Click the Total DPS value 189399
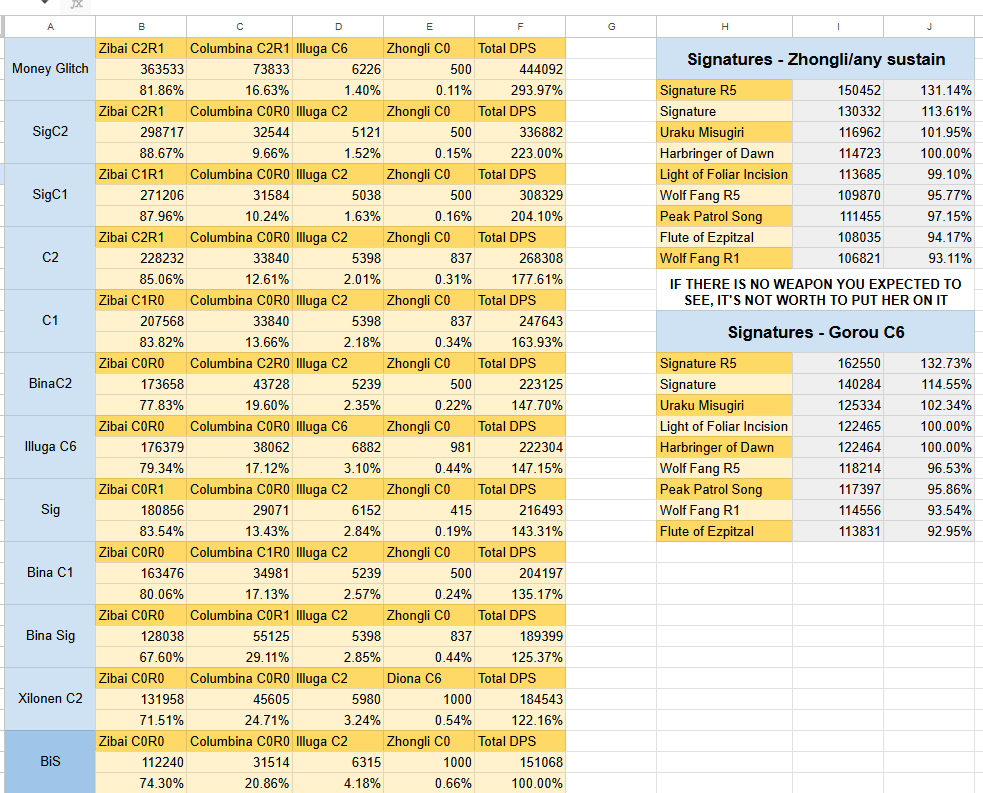The height and width of the screenshot is (793, 983). tap(520, 636)
